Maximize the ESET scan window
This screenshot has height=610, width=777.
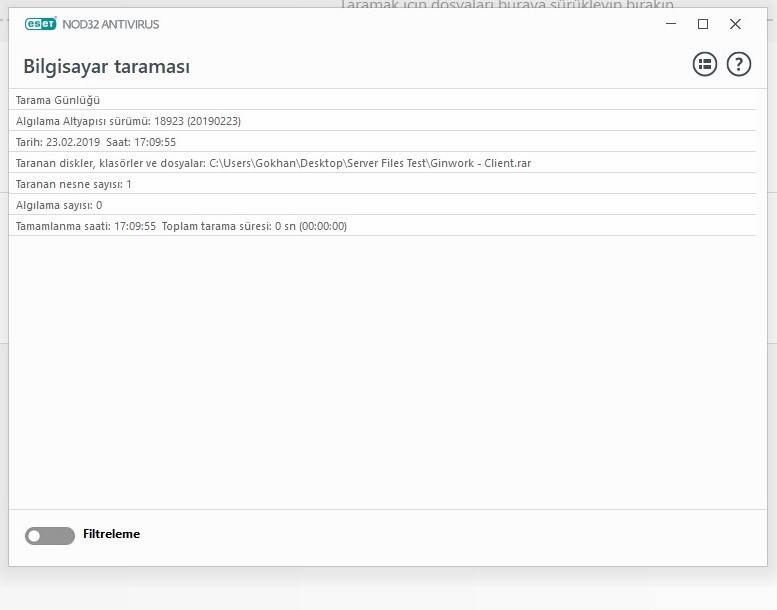pyautogui.click(x=703, y=24)
